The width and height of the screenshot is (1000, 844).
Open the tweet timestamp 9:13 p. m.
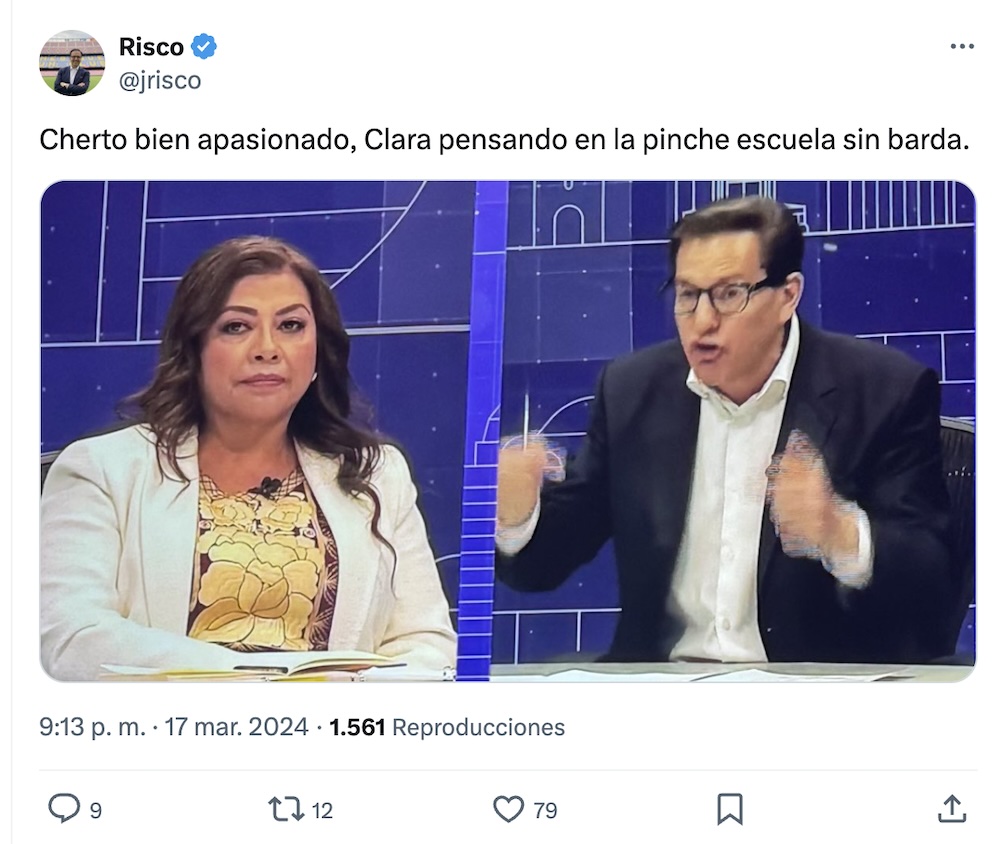(x=92, y=727)
